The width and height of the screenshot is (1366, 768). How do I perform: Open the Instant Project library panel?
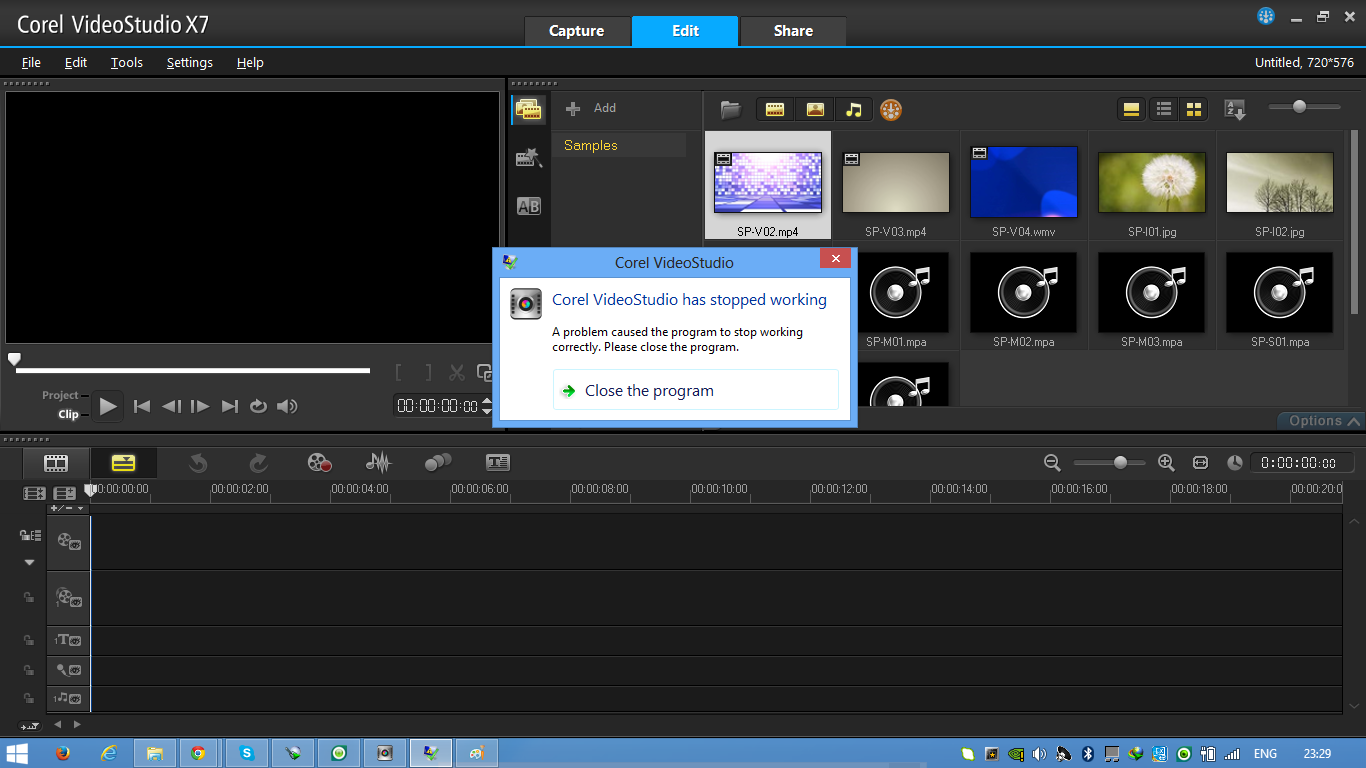click(x=528, y=158)
